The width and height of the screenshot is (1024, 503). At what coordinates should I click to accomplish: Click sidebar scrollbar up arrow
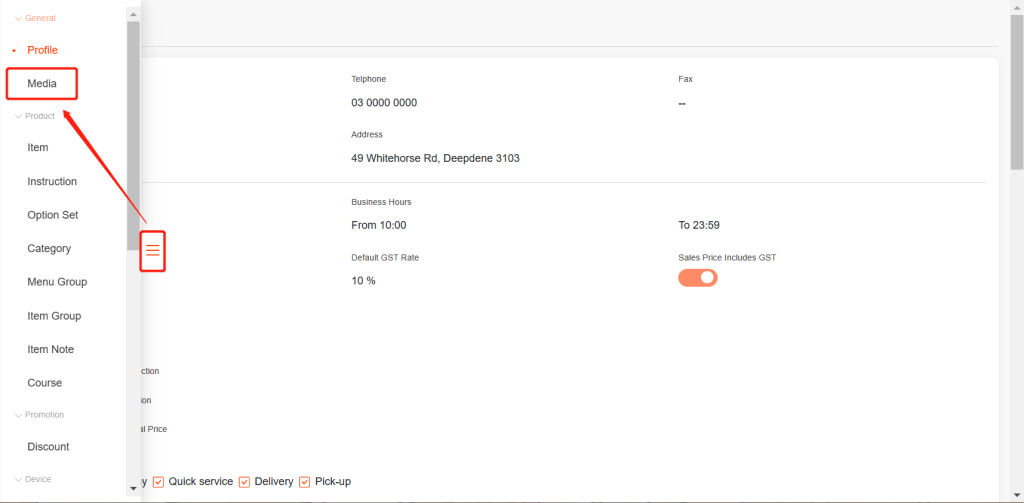134,14
